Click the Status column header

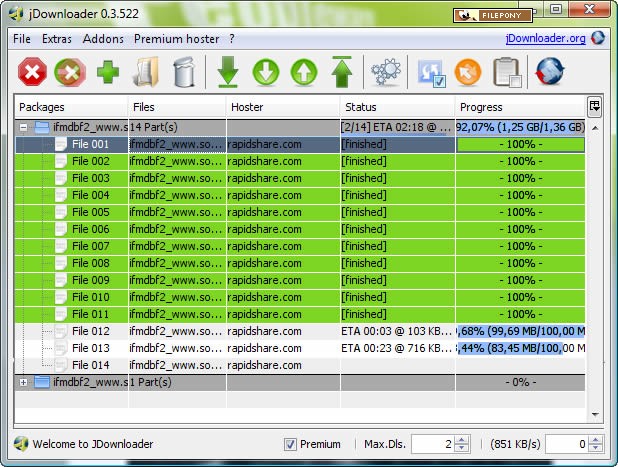pos(397,107)
